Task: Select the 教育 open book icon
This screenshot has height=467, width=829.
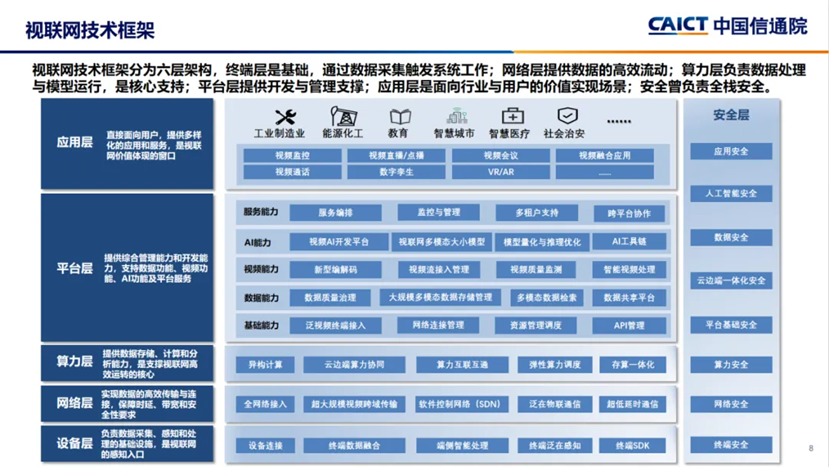Action: [399, 116]
